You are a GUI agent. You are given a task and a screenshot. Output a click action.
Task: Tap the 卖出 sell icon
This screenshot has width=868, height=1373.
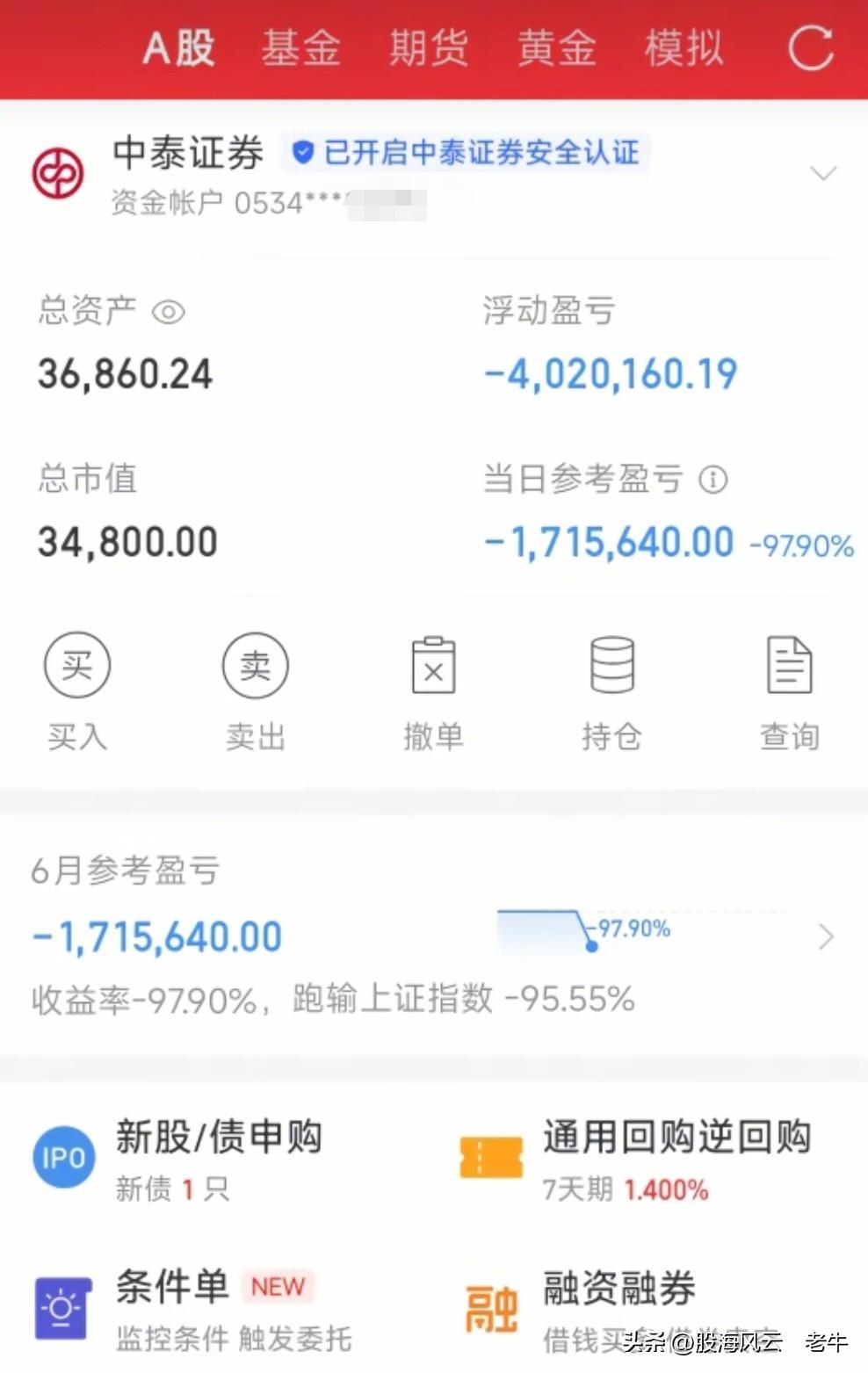click(256, 665)
